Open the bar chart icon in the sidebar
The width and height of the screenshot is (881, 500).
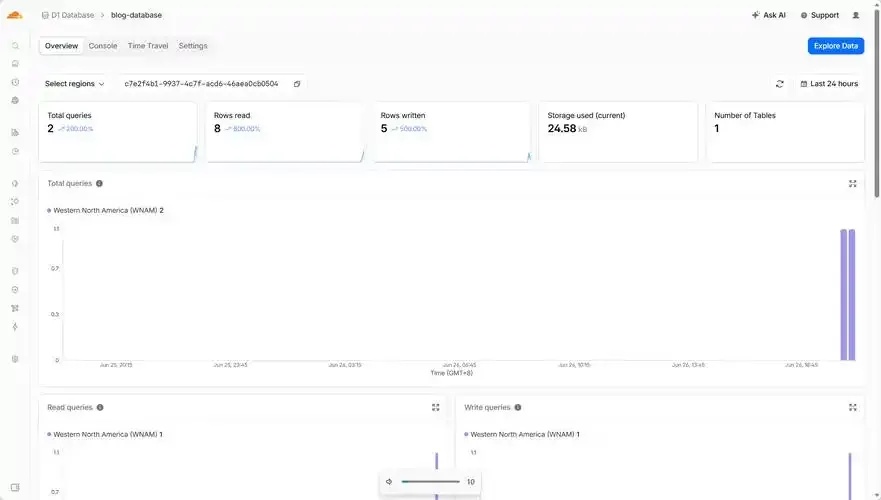pyautogui.click(x=15, y=133)
